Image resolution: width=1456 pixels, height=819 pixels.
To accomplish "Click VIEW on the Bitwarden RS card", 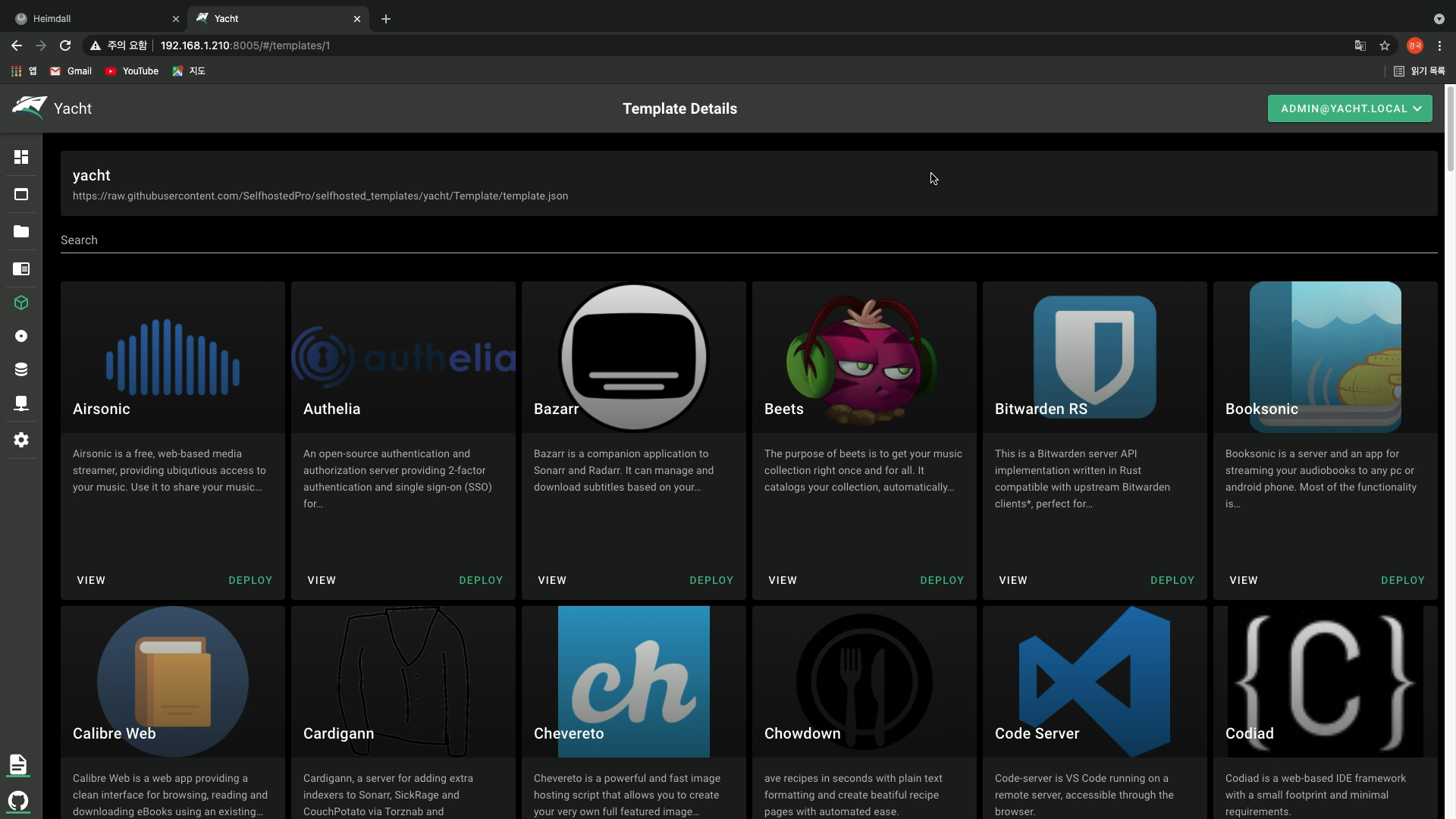I will [1013, 580].
